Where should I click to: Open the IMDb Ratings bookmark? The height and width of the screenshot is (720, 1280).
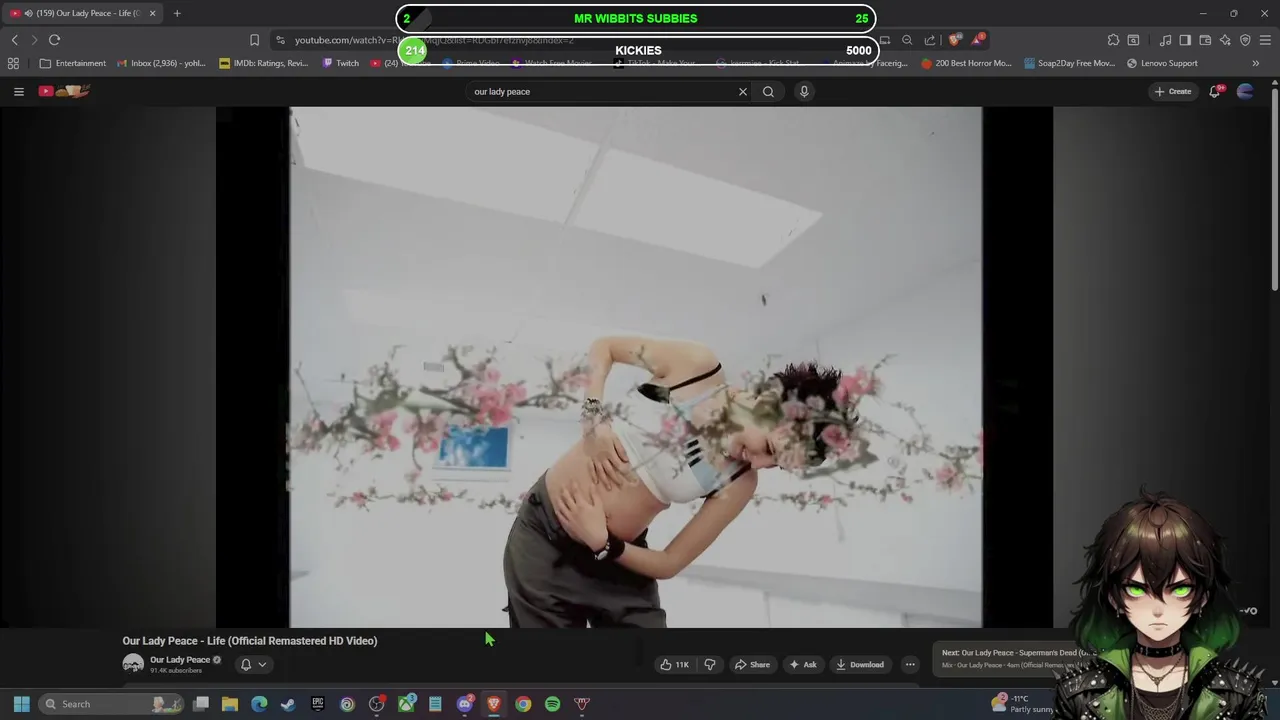click(x=264, y=63)
